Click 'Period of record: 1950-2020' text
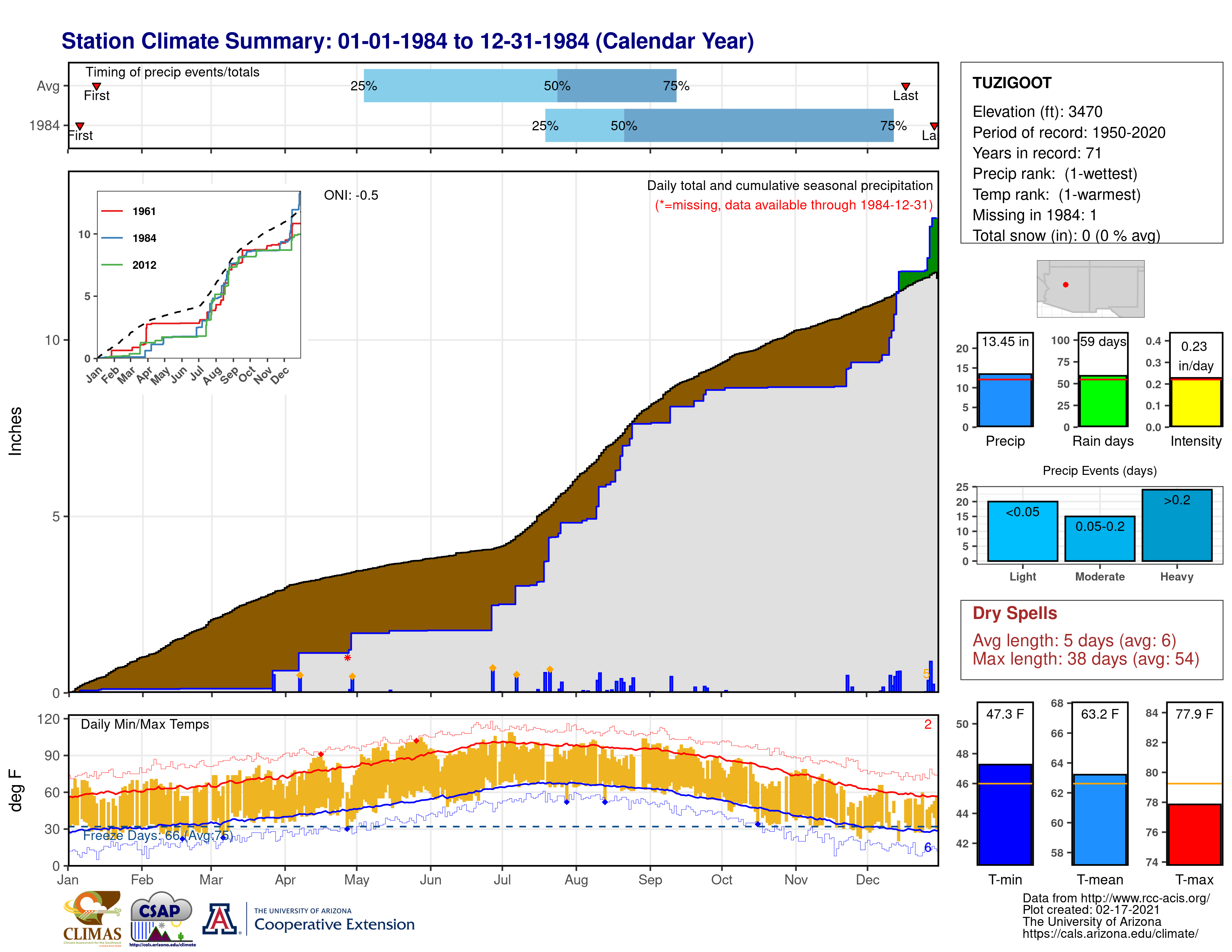 pyautogui.click(x=1069, y=133)
